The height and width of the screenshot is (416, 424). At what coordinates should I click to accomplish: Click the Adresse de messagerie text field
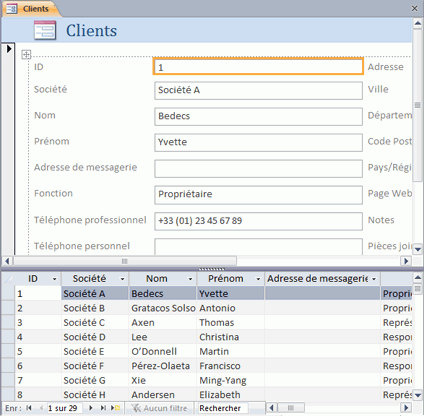(258, 168)
